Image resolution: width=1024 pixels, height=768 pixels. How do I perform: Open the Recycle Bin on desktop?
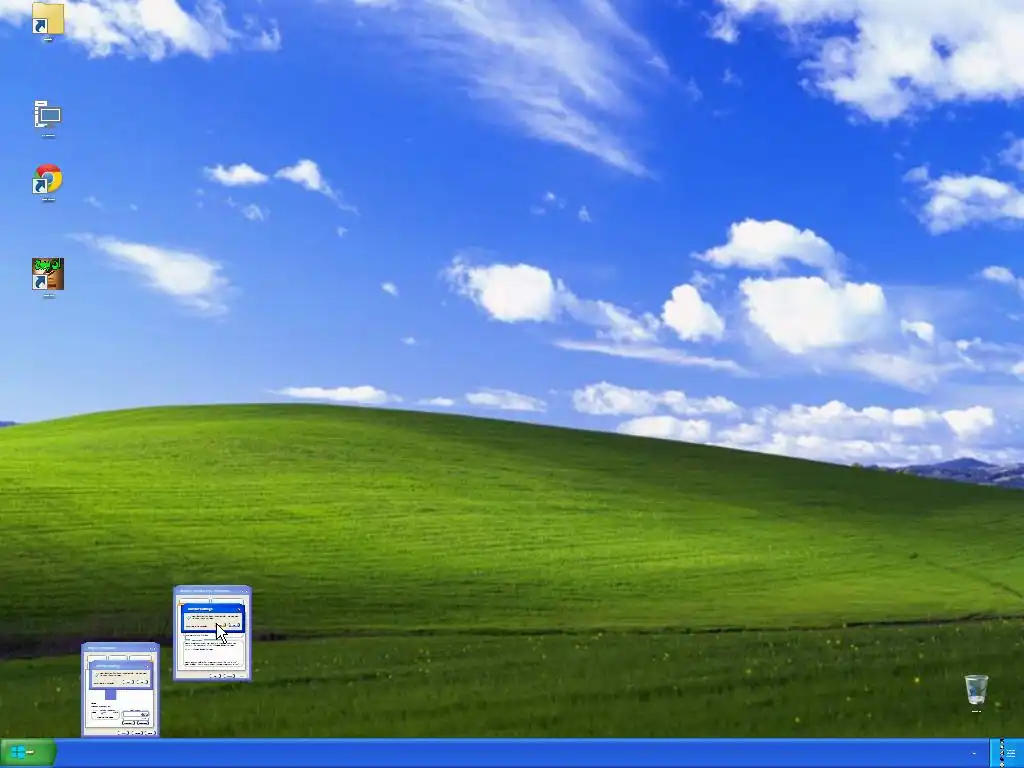click(x=976, y=690)
